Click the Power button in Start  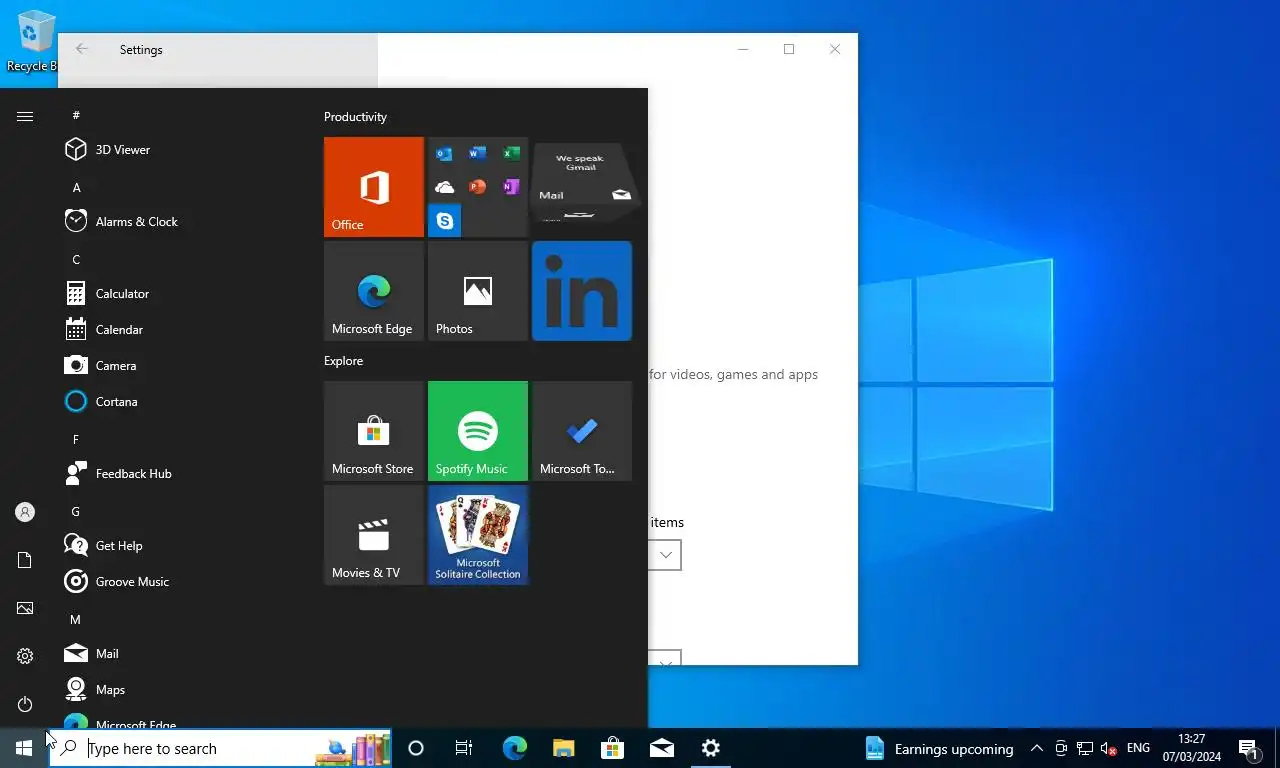coord(25,704)
